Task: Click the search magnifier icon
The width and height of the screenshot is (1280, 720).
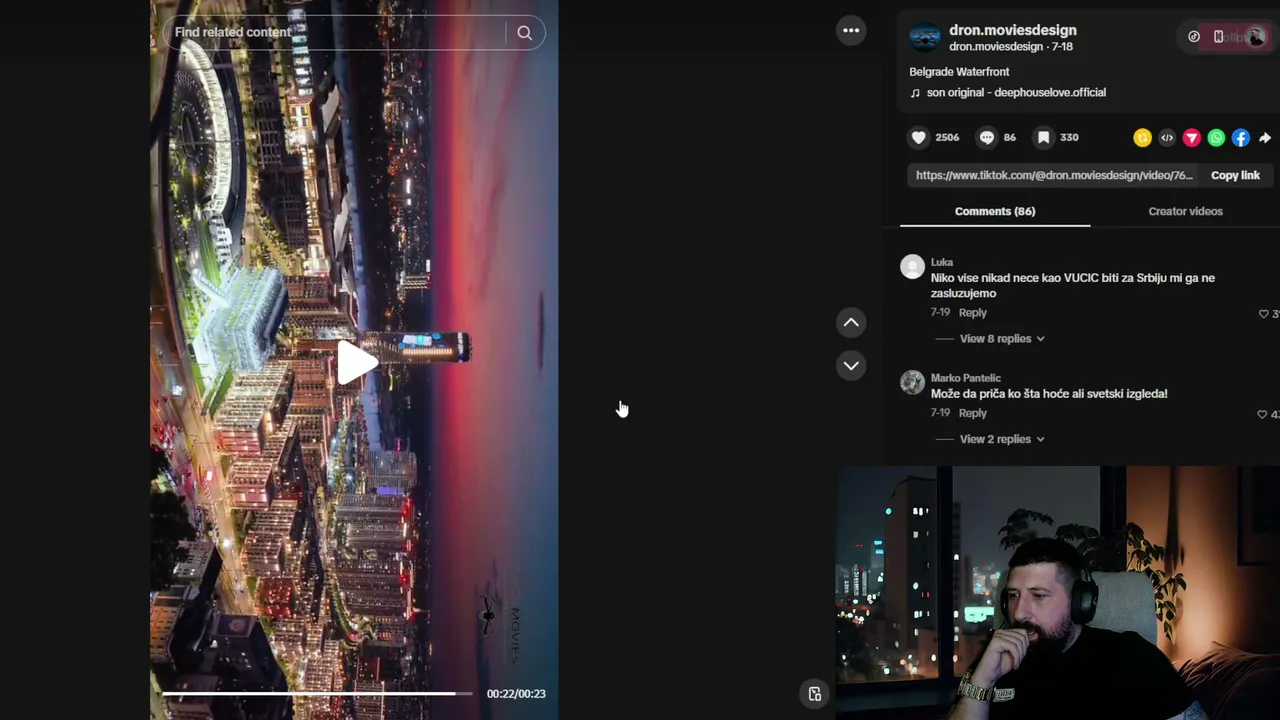Action: point(524,33)
